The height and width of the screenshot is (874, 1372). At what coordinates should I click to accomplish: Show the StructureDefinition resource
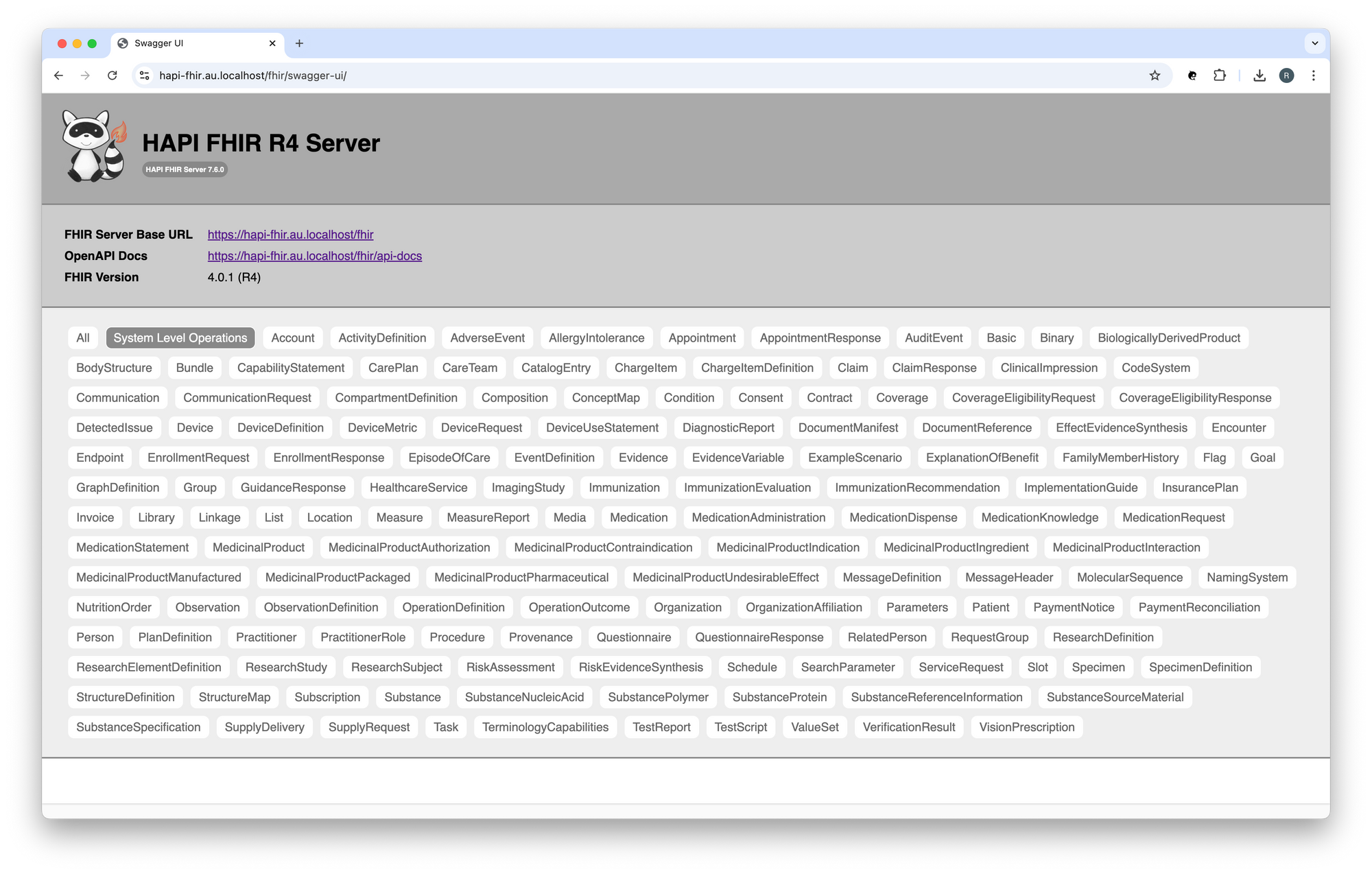tap(126, 698)
